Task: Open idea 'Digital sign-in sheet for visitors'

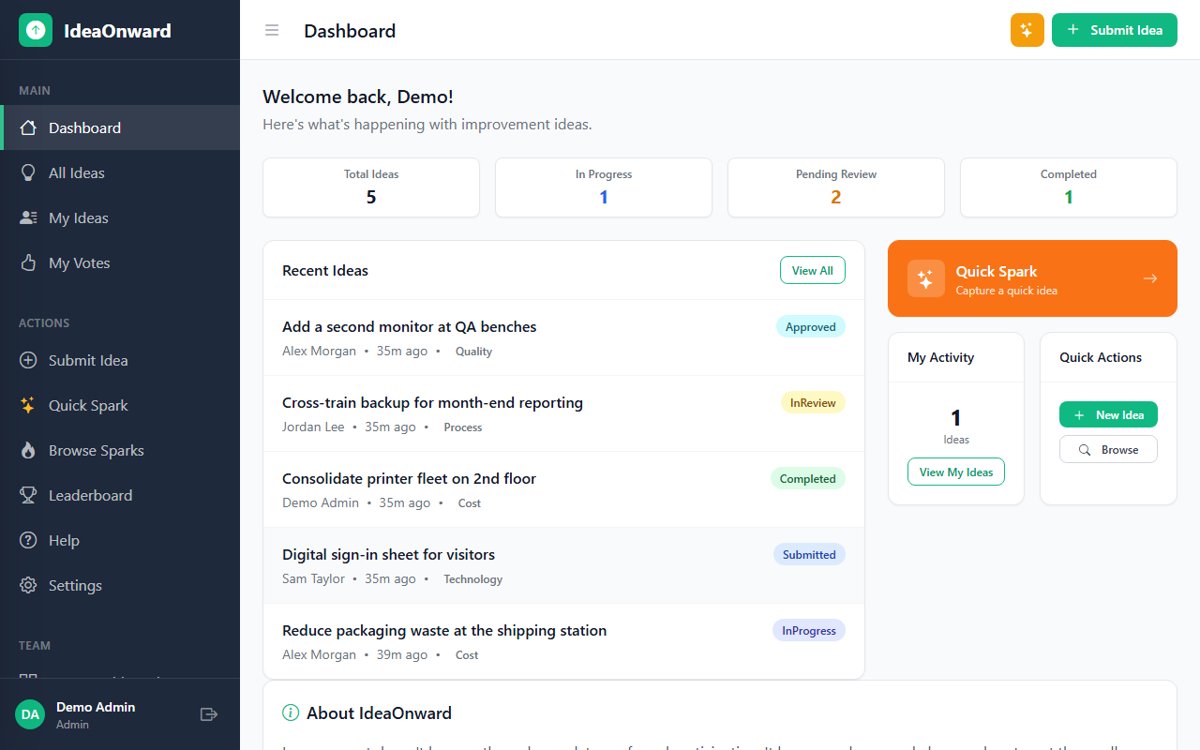Action: click(563, 566)
